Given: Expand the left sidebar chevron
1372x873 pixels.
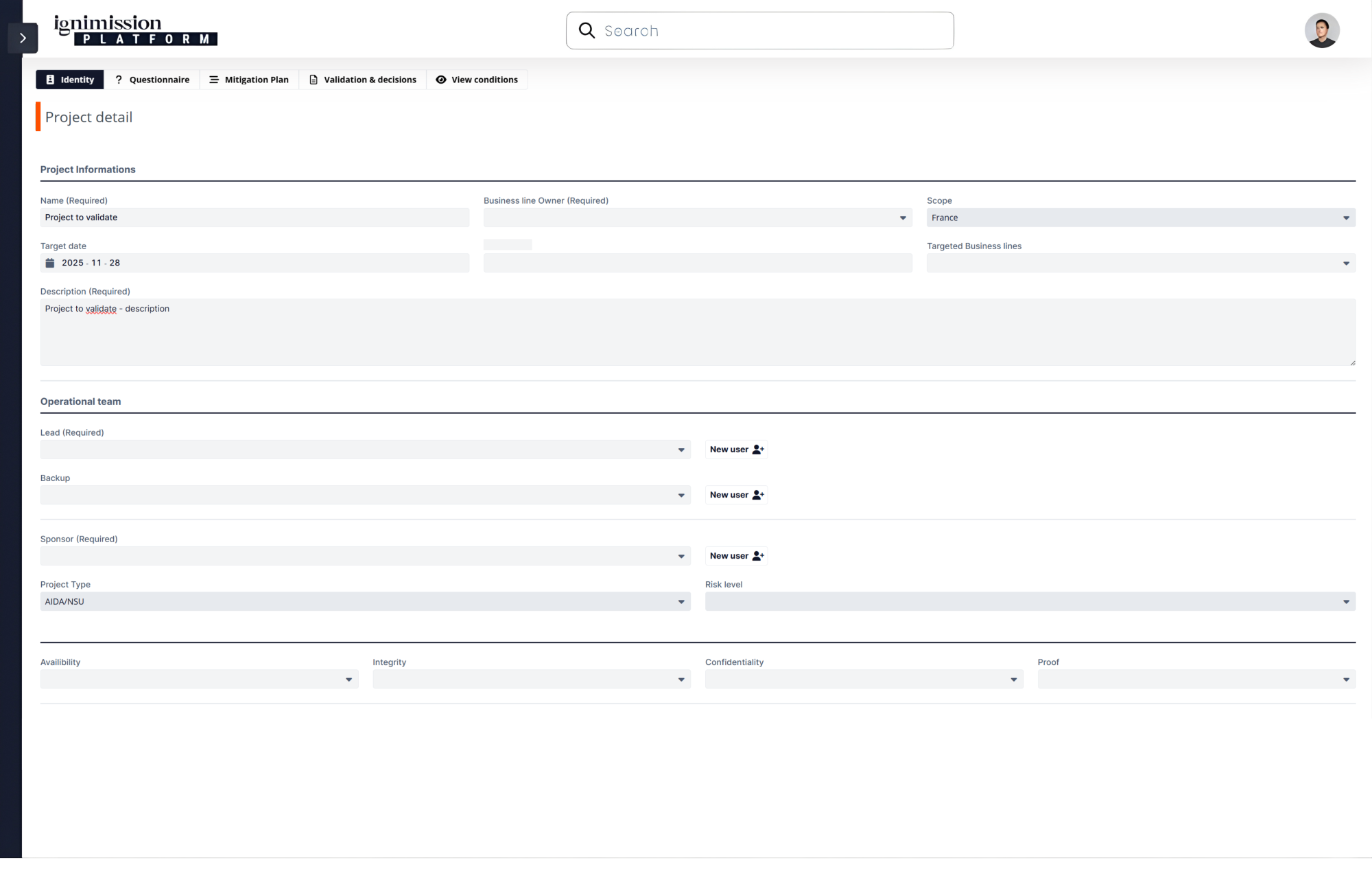Looking at the screenshot, I should [23, 38].
